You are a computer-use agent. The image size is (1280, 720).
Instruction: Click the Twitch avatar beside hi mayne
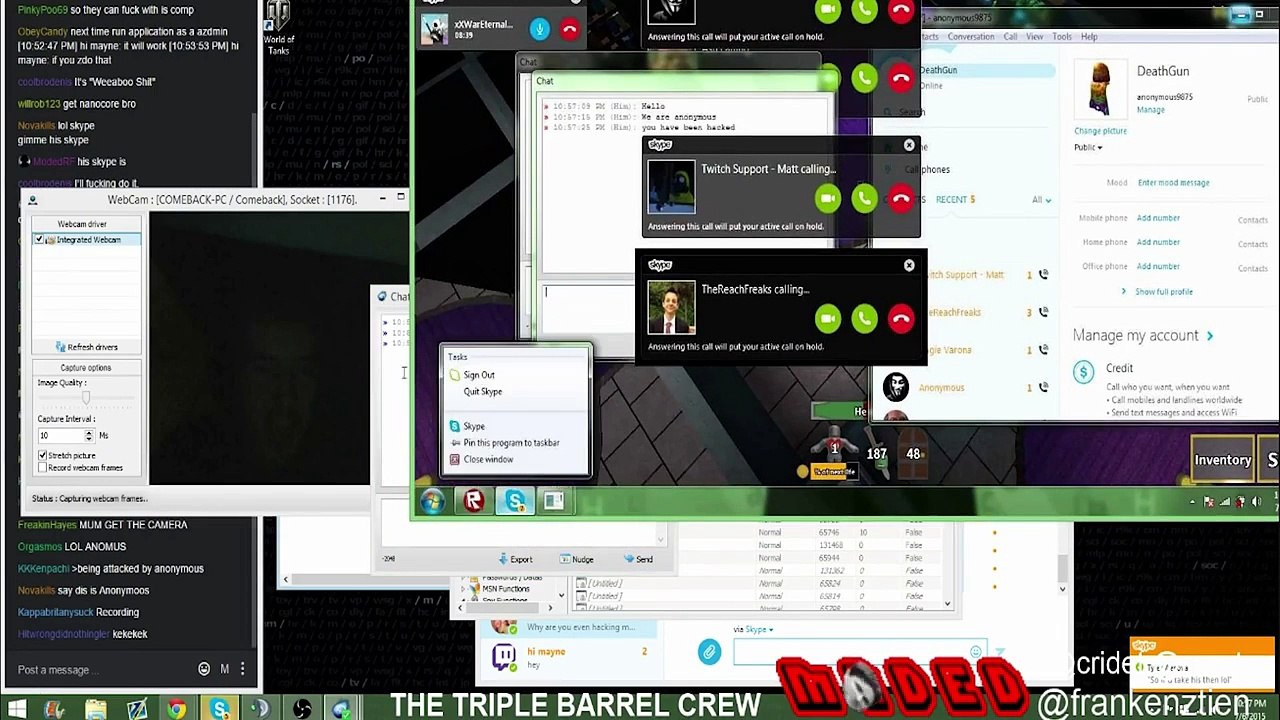tap(504, 656)
